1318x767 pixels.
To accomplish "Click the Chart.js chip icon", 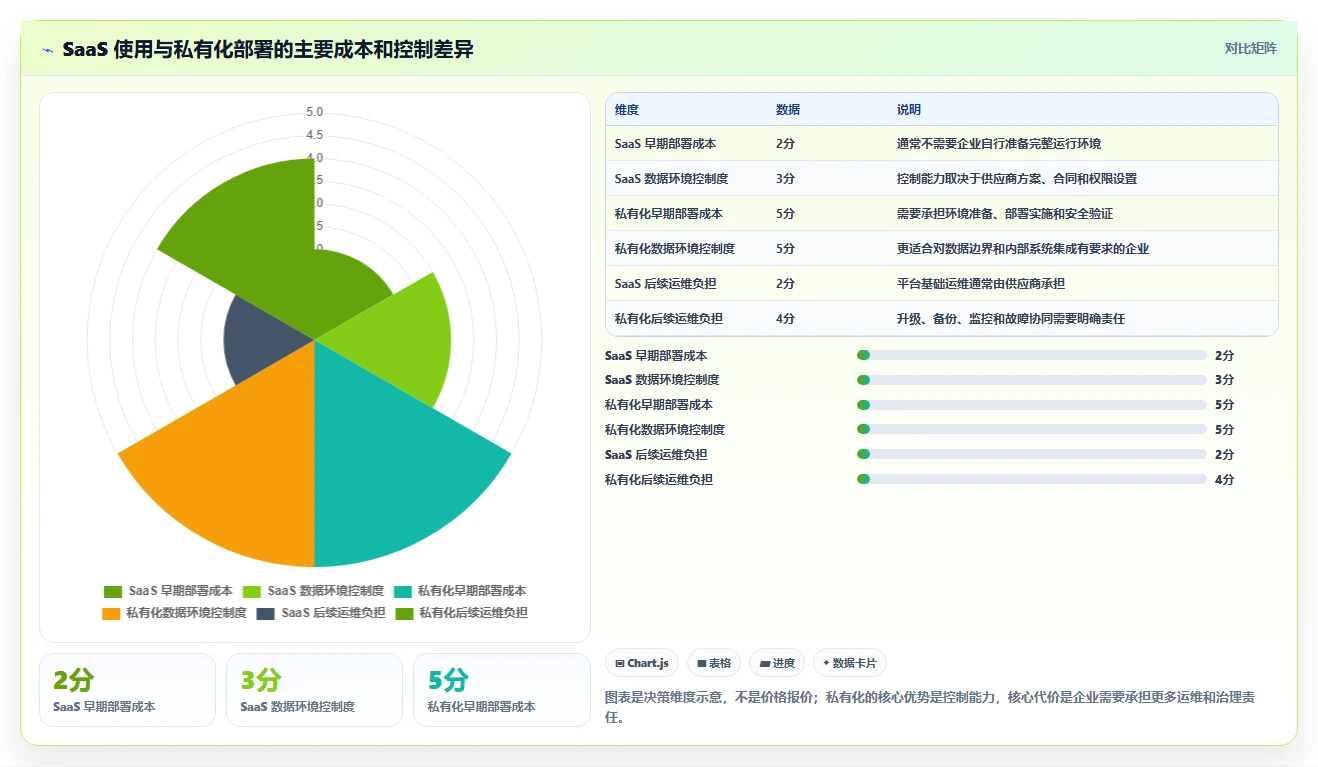I will 620,663.
